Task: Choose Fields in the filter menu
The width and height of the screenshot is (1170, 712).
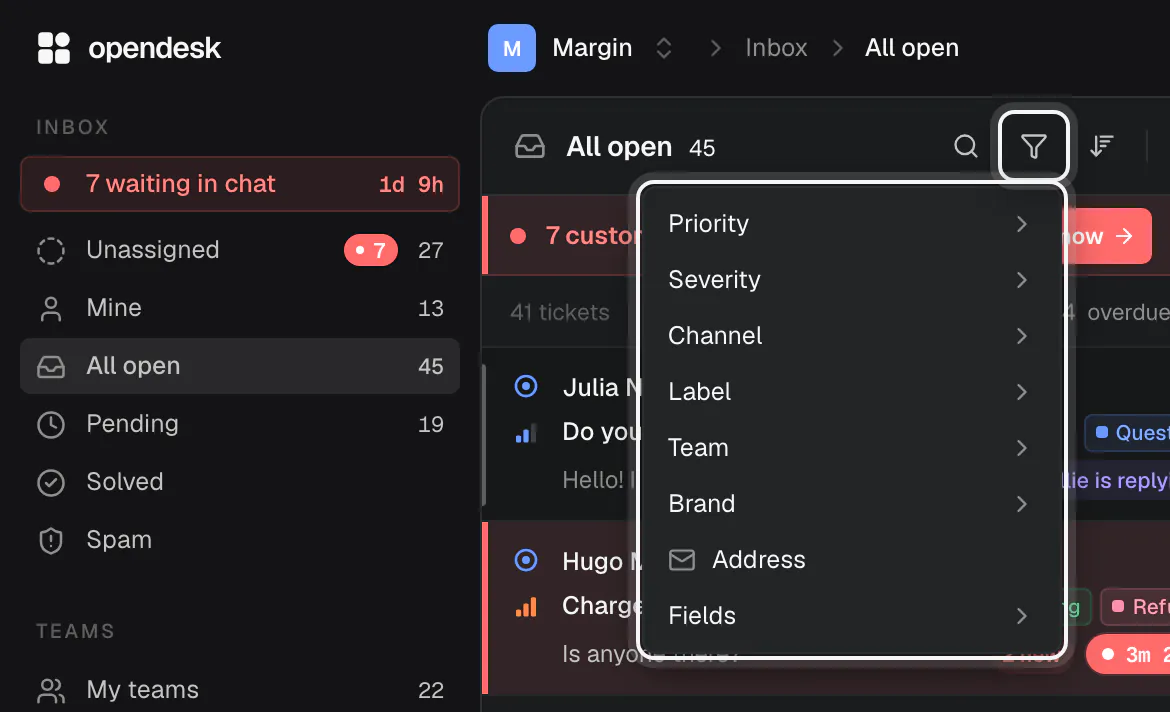Action: [x=851, y=616]
